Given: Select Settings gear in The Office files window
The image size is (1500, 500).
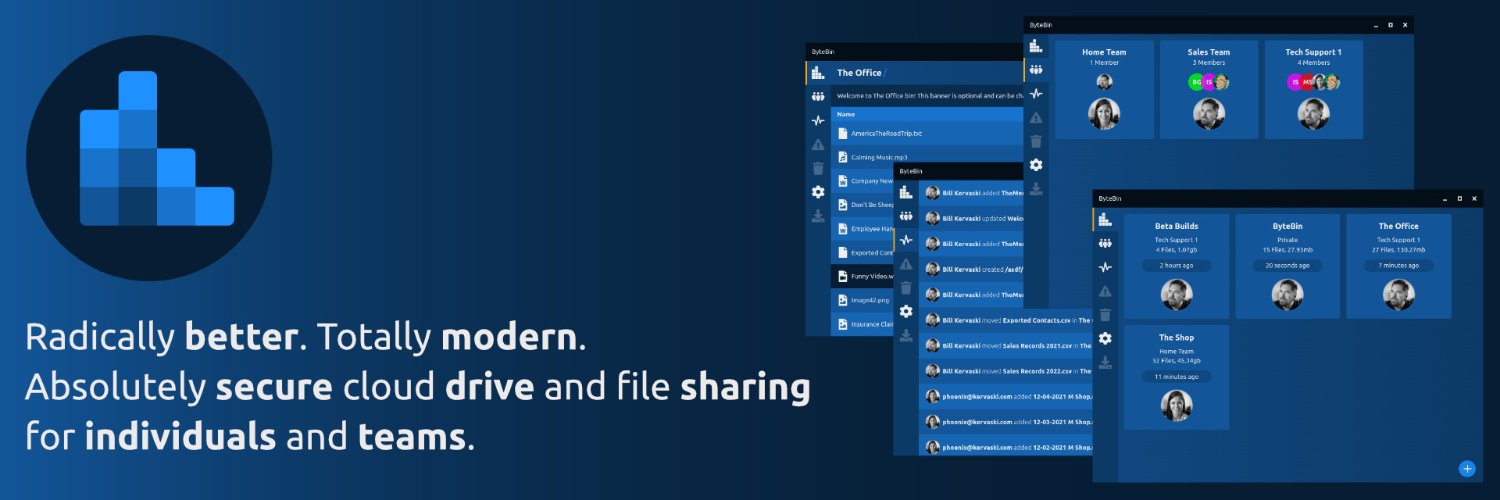Looking at the screenshot, I should coord(818,192).
